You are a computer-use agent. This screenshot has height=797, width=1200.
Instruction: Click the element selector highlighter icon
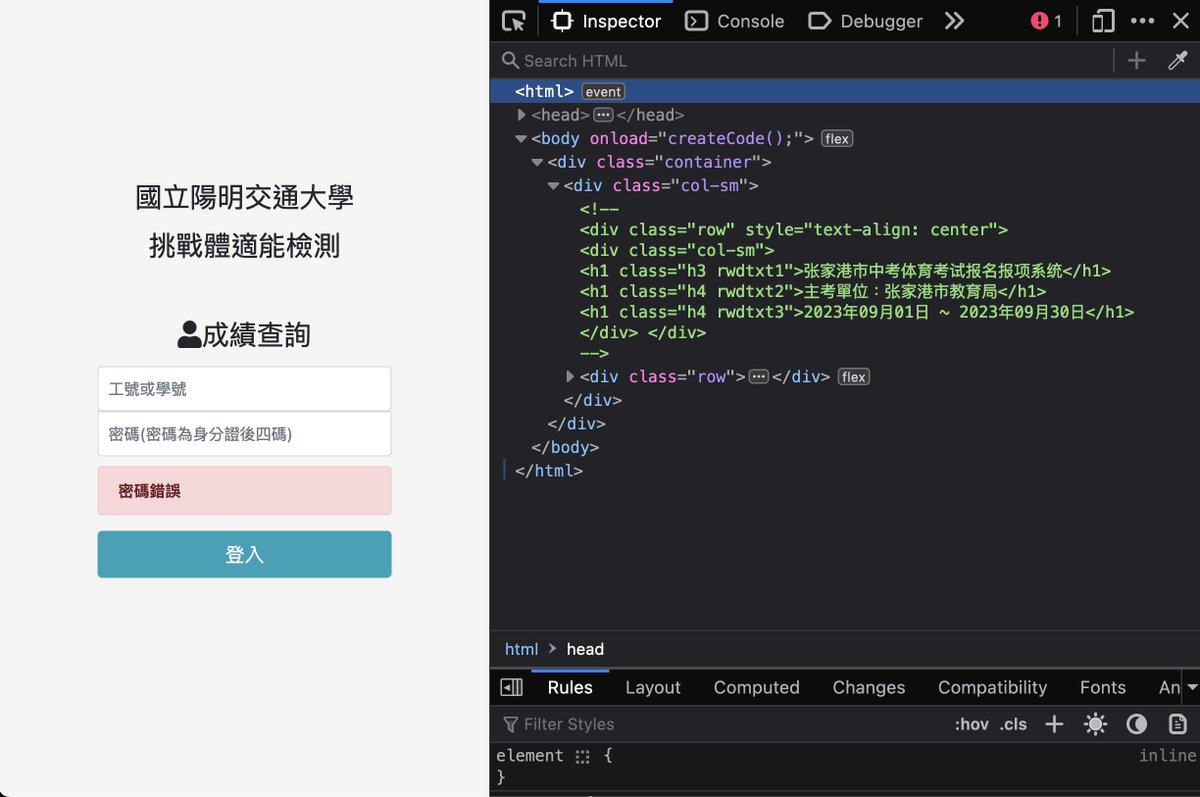(583, 757)
